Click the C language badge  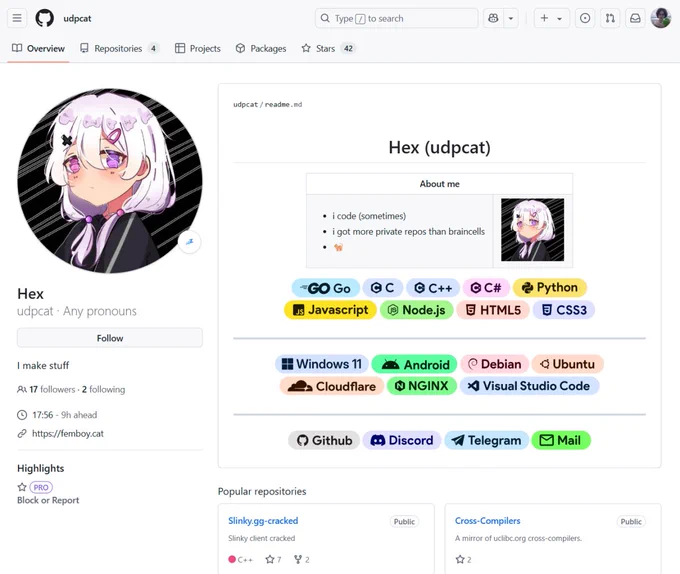(383, 288)
